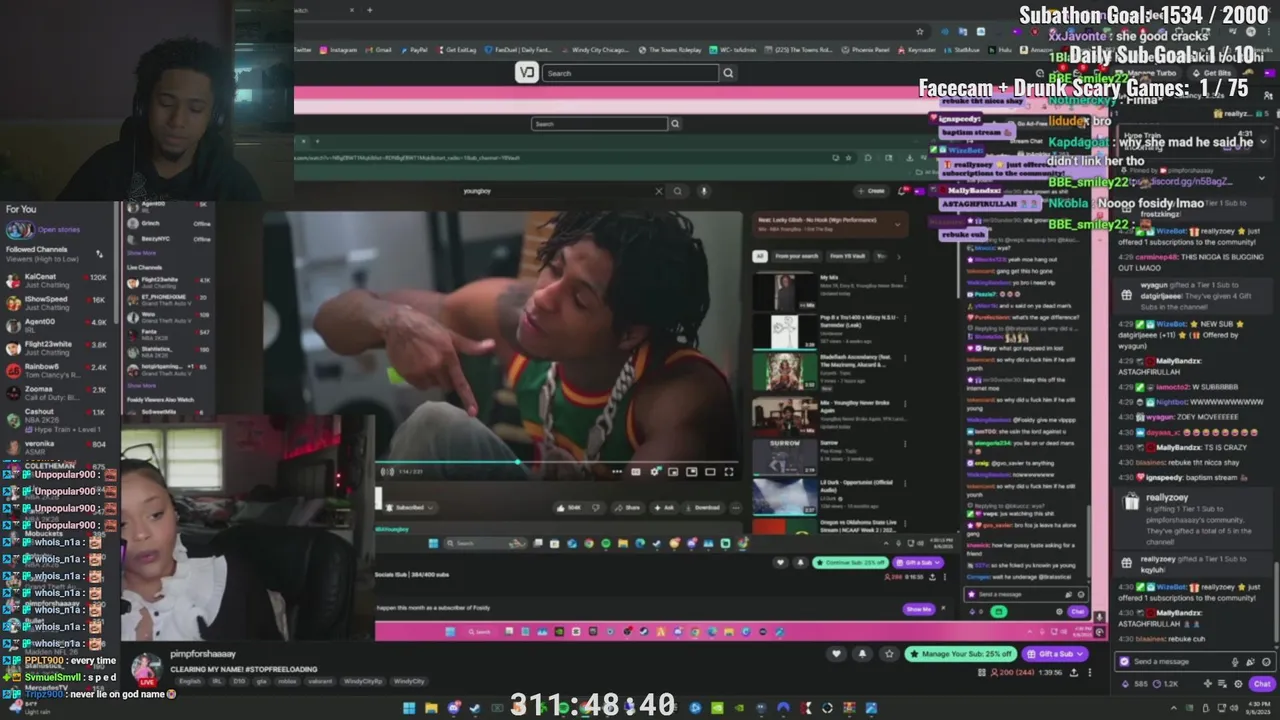Open the KaiCenat channel in the sidebar
Screen dimensions: 1280x720
tap(57, 280)
